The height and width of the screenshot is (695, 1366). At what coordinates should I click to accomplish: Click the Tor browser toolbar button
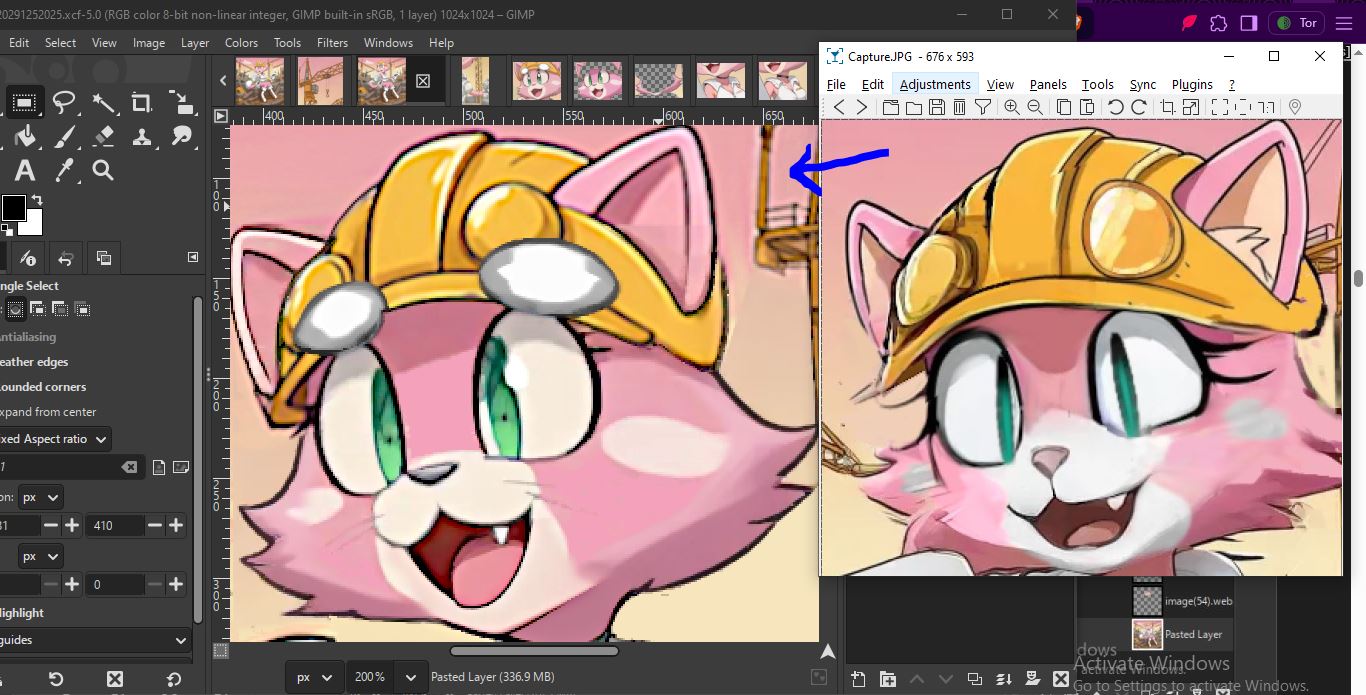[1297, 22]
